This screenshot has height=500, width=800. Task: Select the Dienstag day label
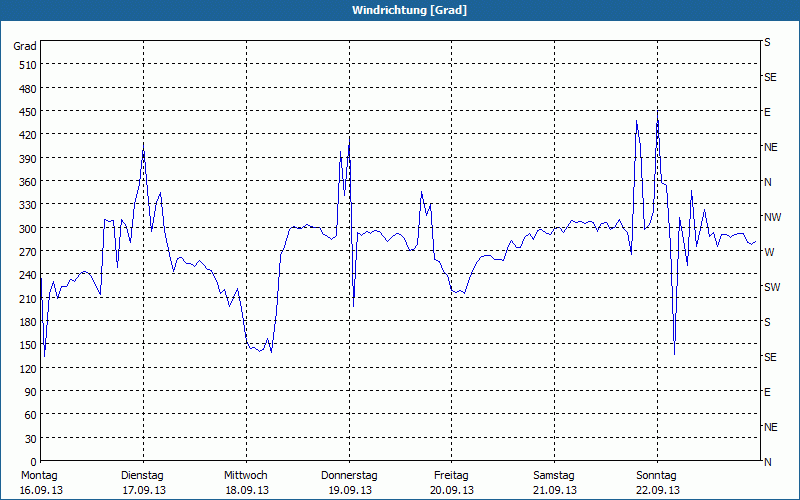click(142, 476)
